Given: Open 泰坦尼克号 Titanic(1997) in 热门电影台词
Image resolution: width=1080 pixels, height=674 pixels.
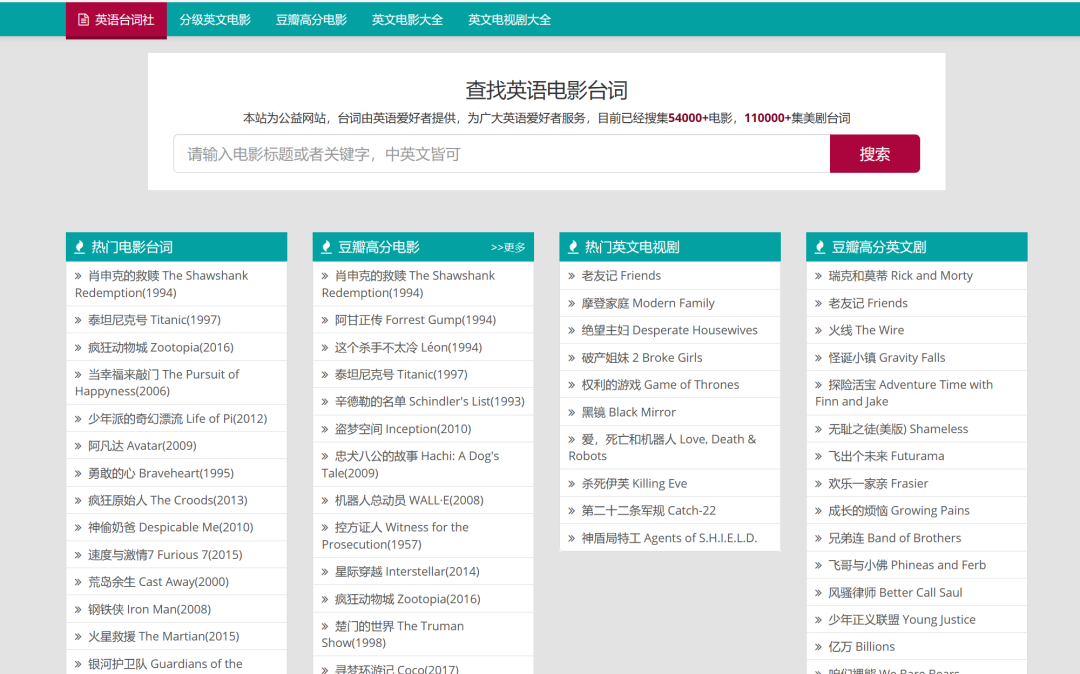Looking at the screenshot, I should [154, 319].
